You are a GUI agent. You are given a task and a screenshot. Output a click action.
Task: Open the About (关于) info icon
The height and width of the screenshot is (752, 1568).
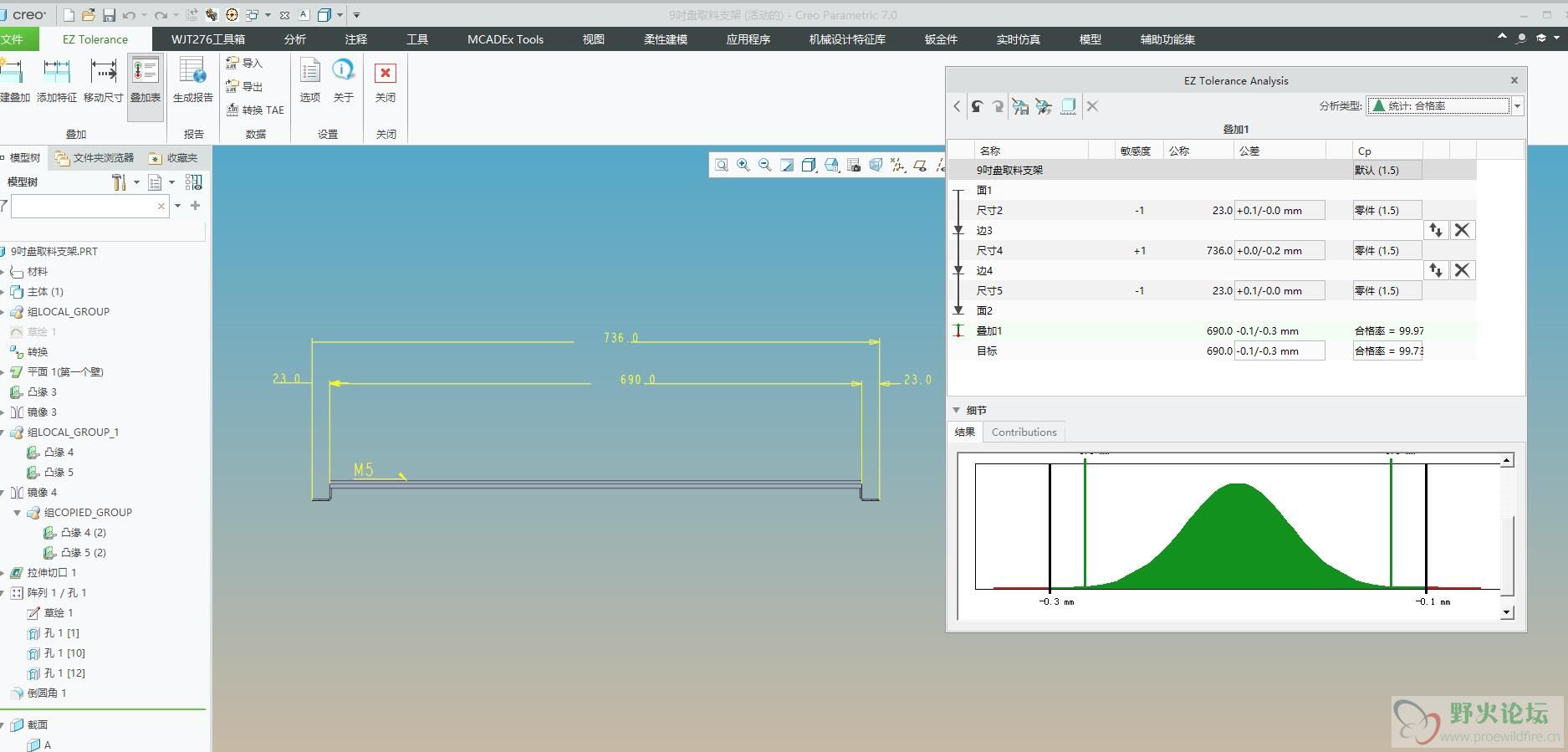pyautogui.click(x=344, y=81)
